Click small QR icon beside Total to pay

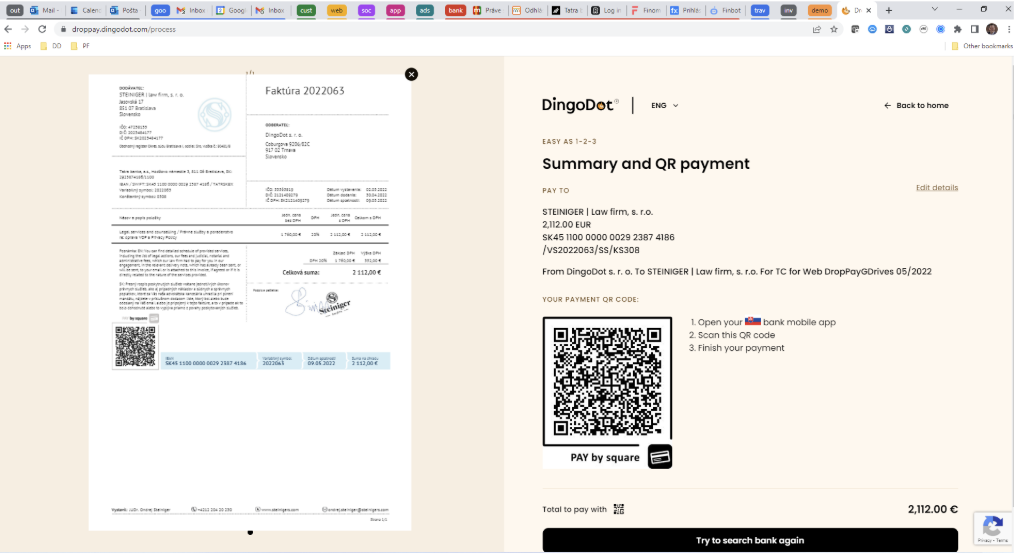619,509
